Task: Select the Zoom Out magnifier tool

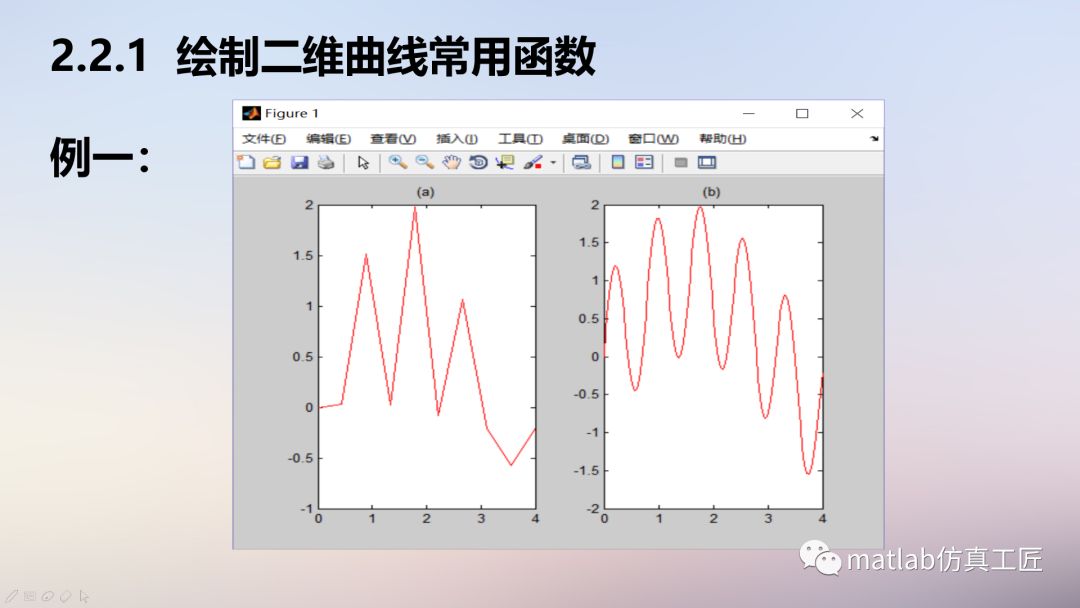Action: click(423, 162)
